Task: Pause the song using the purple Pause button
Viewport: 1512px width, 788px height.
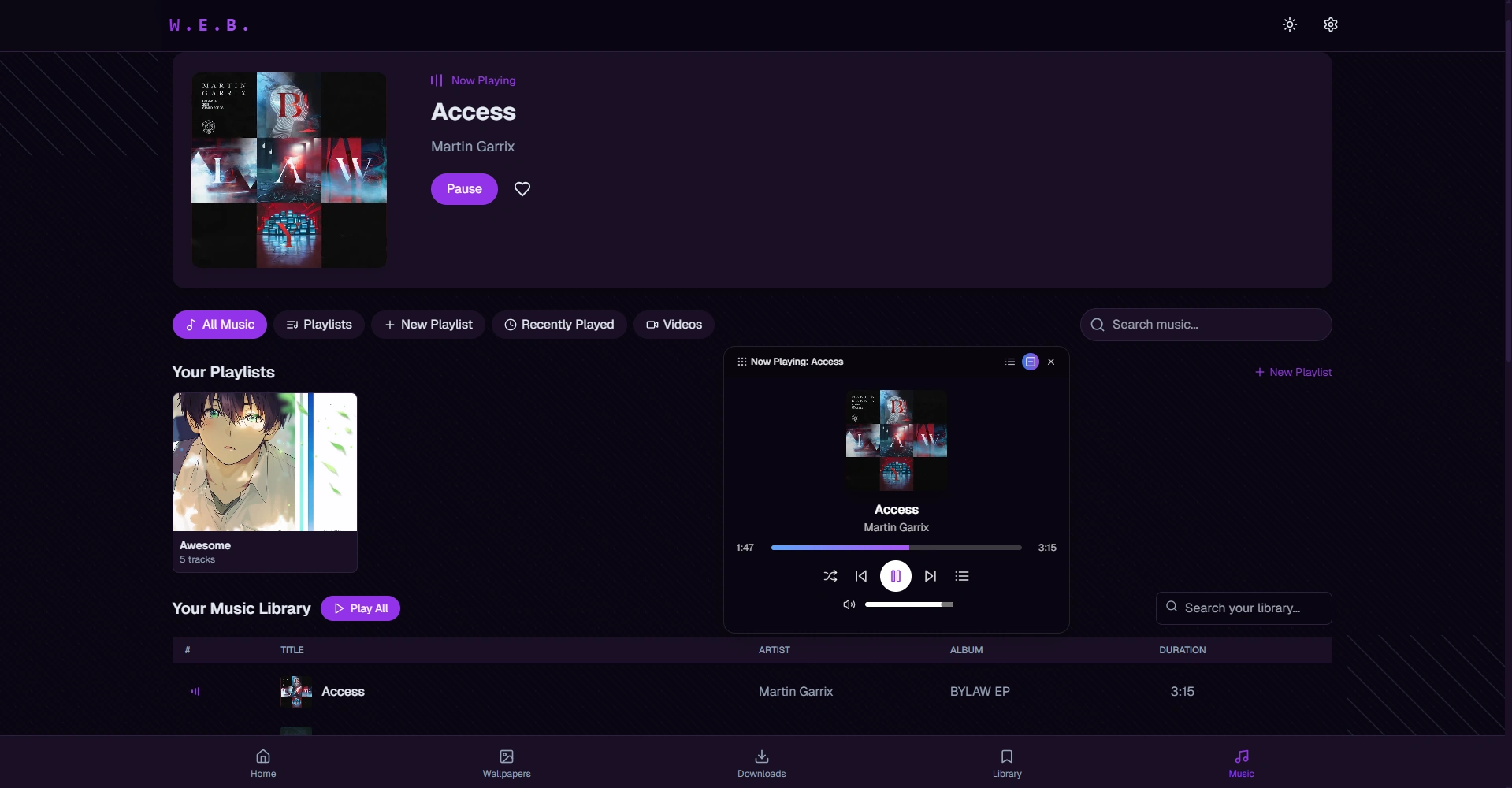Action: 464,189
